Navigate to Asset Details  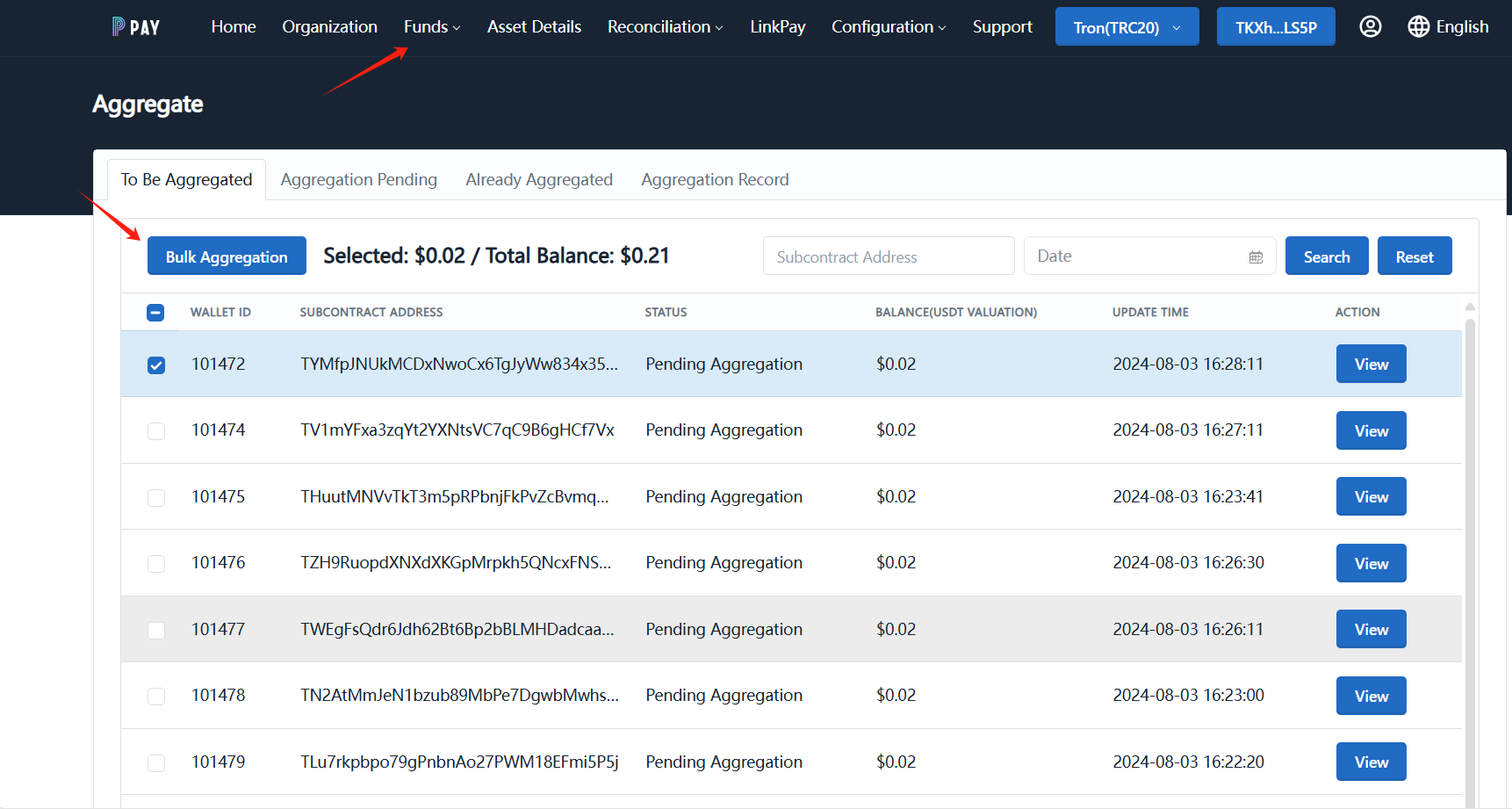534,26
